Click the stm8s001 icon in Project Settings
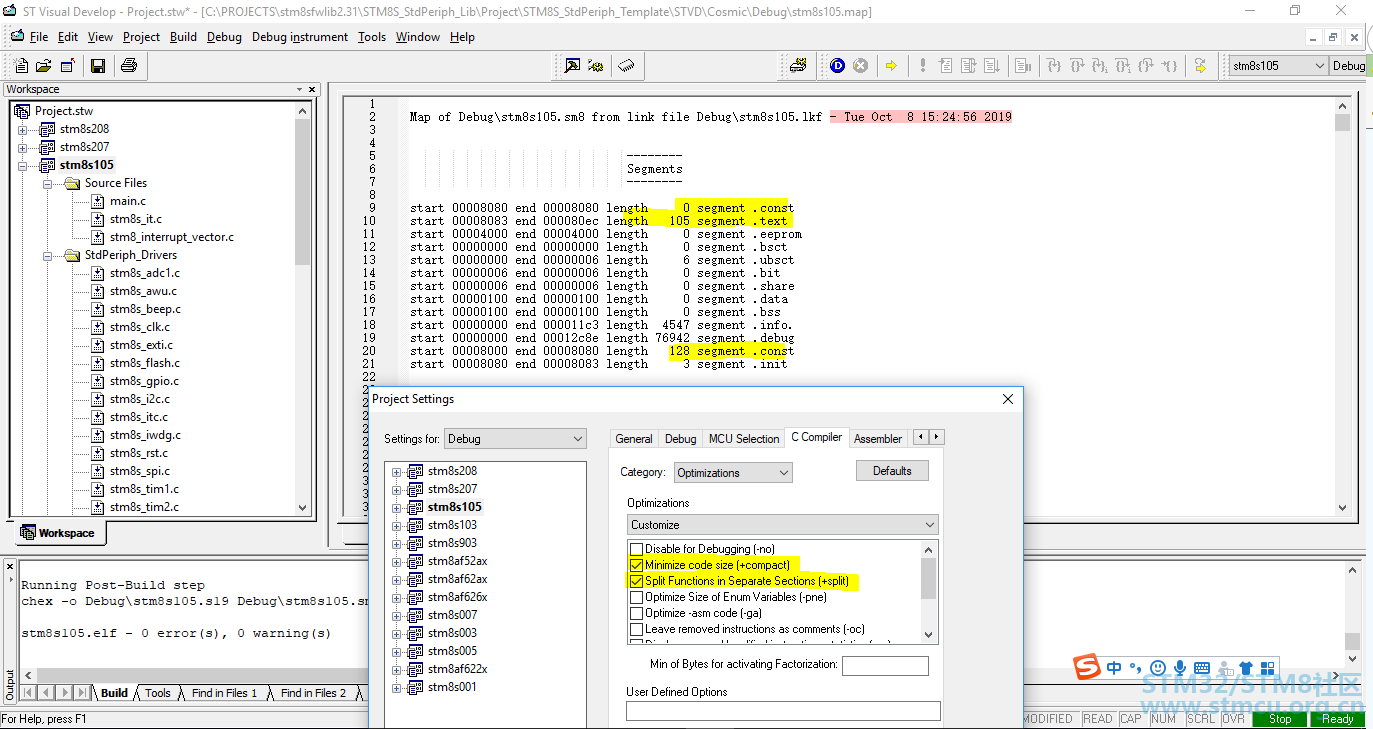The height and width of the screenshot is (729, 1373). click(416, 687)
